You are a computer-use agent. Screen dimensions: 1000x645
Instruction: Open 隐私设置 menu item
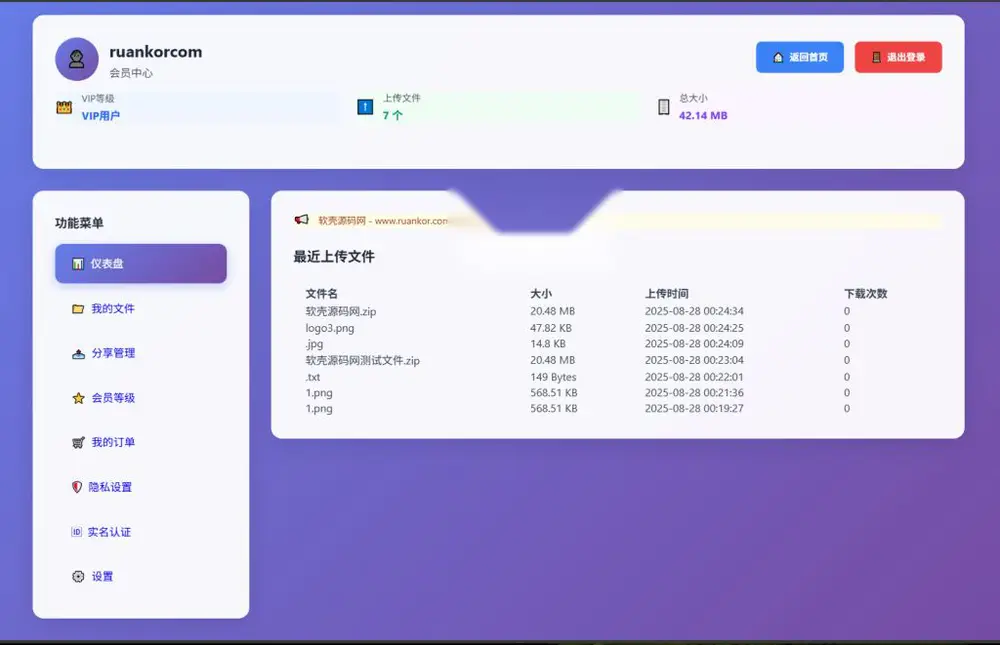pos(141,487)
